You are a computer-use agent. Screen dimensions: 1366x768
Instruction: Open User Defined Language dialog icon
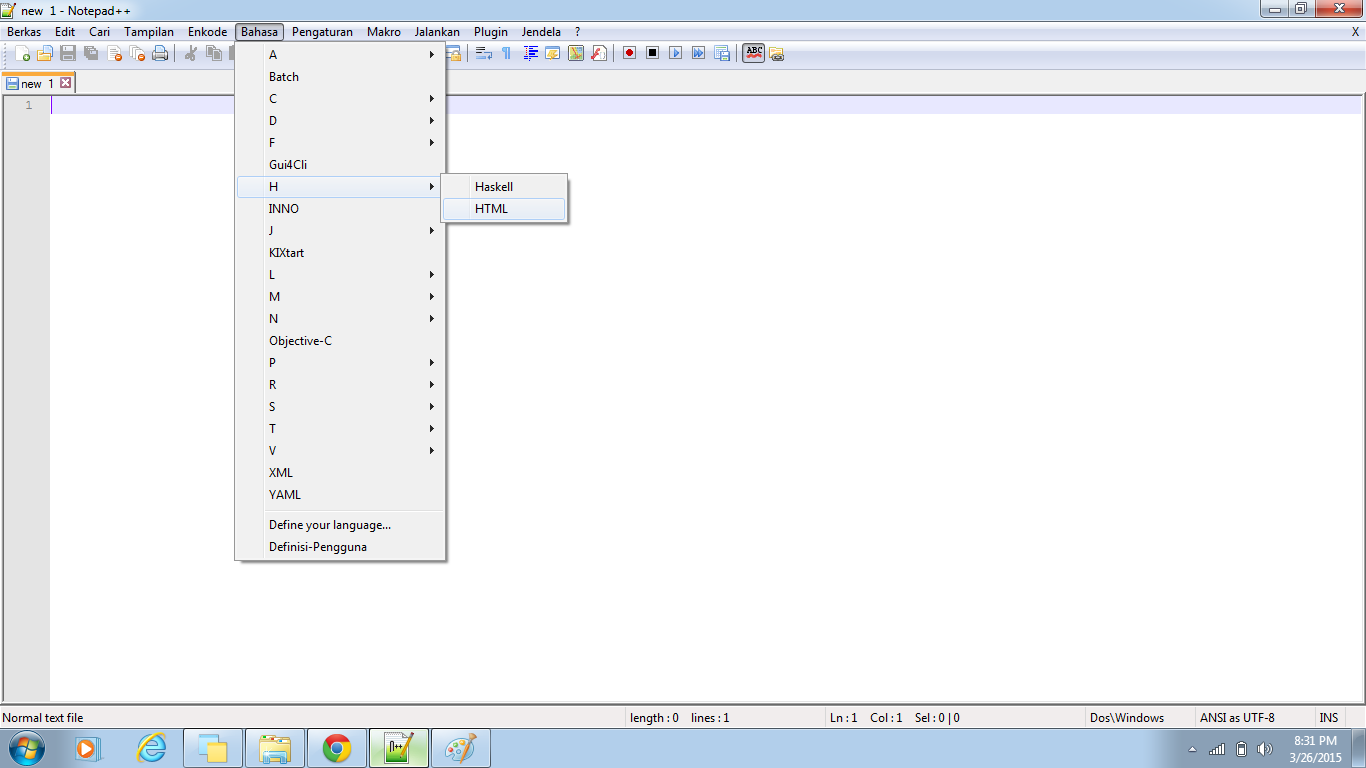point(553,53)
